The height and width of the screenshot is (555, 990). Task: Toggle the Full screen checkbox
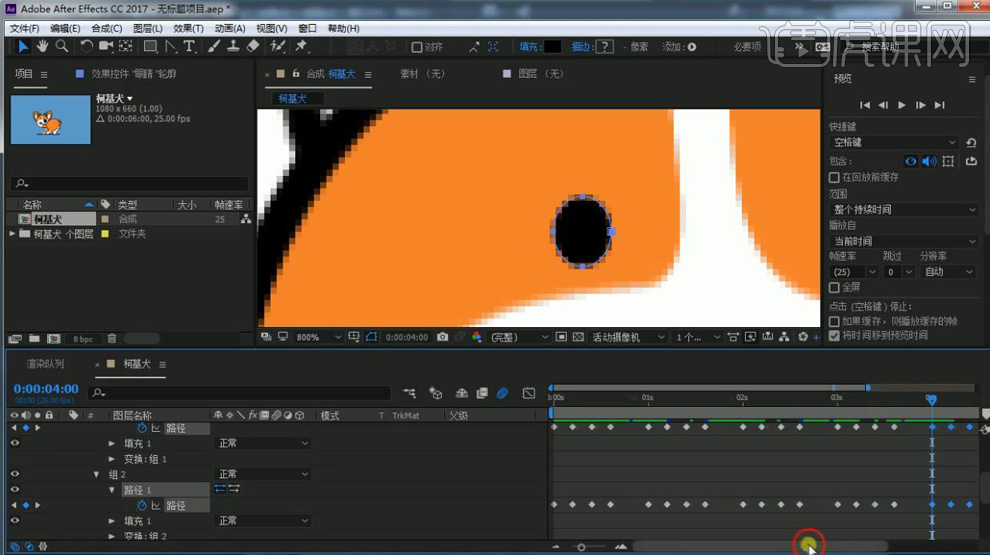tap(834, 287)
